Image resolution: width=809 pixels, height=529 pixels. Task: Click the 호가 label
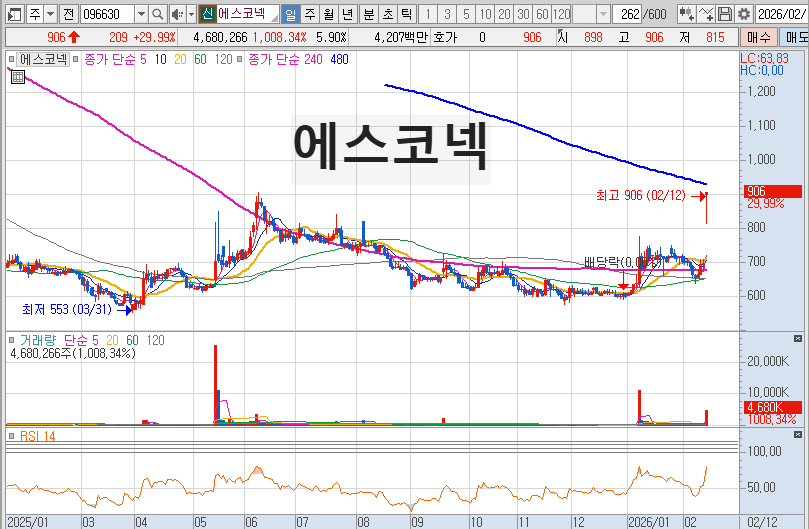(x=445, y=37)
